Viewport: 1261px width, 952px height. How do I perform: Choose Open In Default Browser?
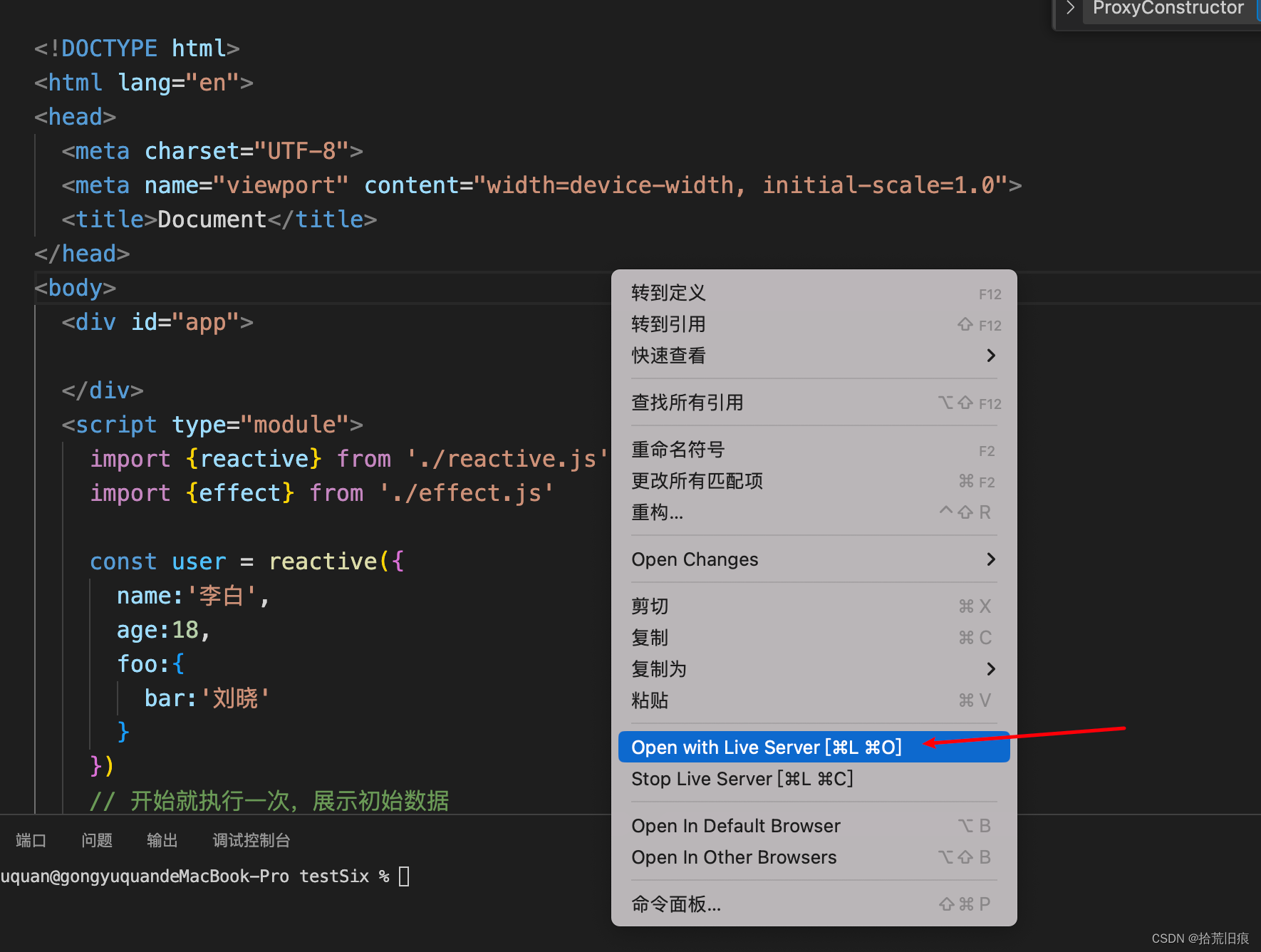[814, 826]
